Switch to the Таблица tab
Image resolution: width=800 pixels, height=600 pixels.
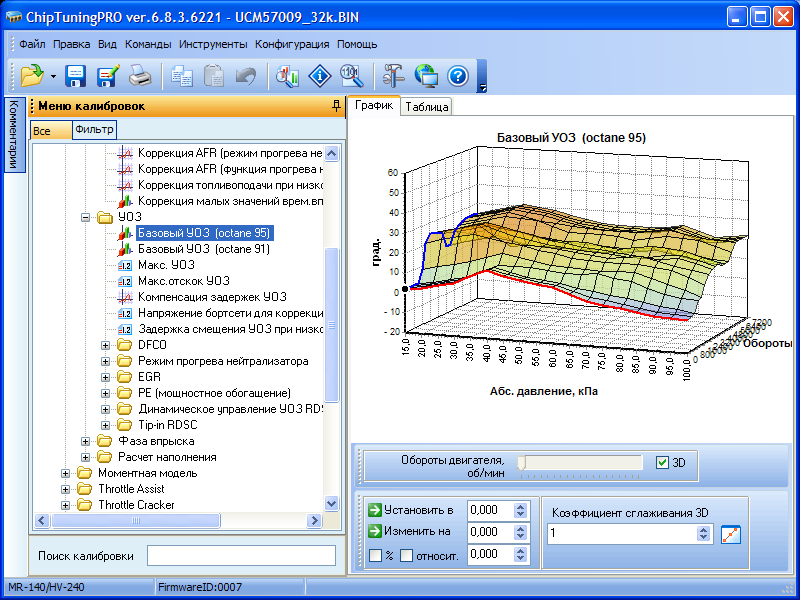426,107
